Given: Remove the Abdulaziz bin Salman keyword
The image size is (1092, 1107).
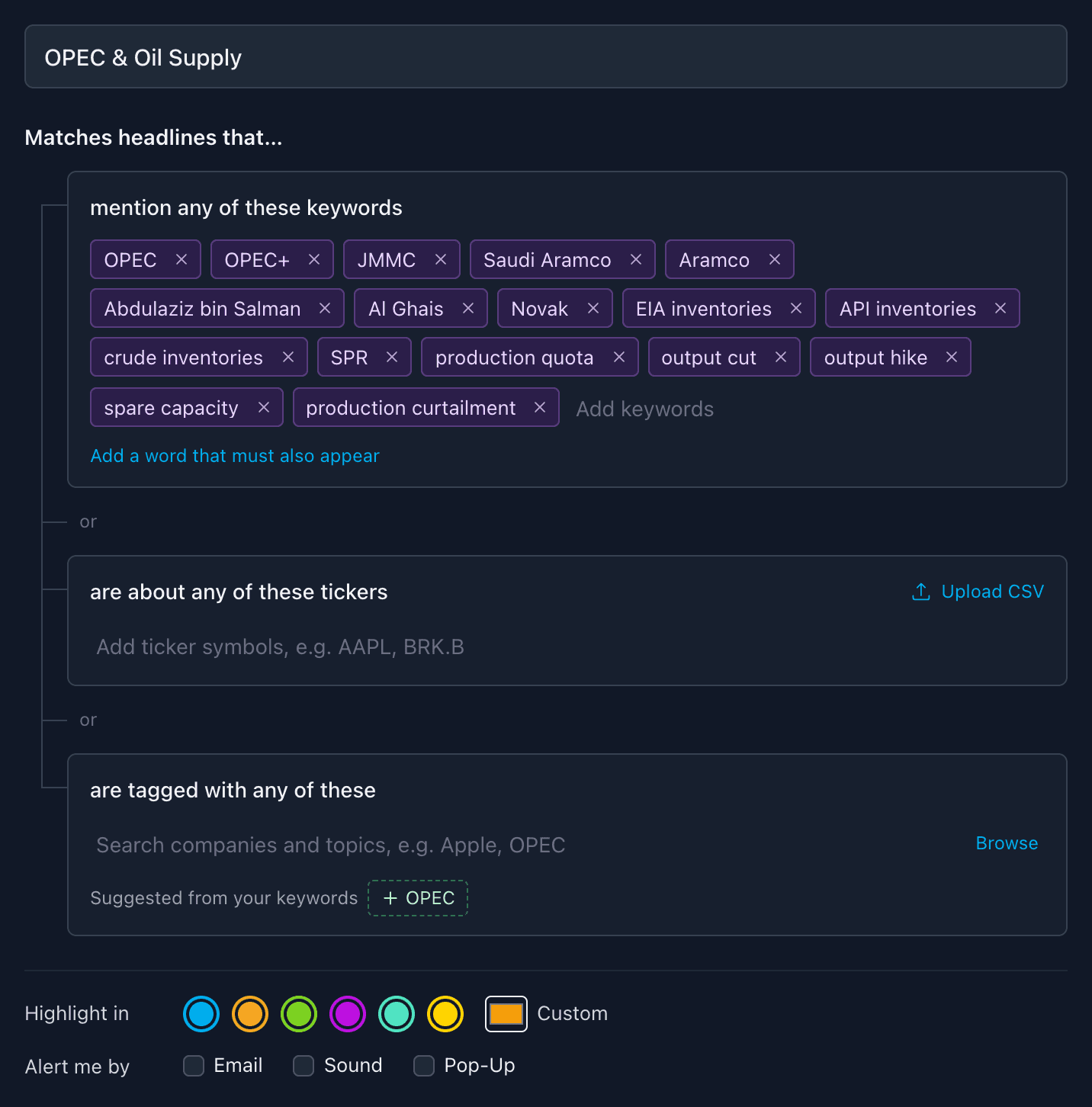Looking at the screenshot, I should (x=325, y=308).
